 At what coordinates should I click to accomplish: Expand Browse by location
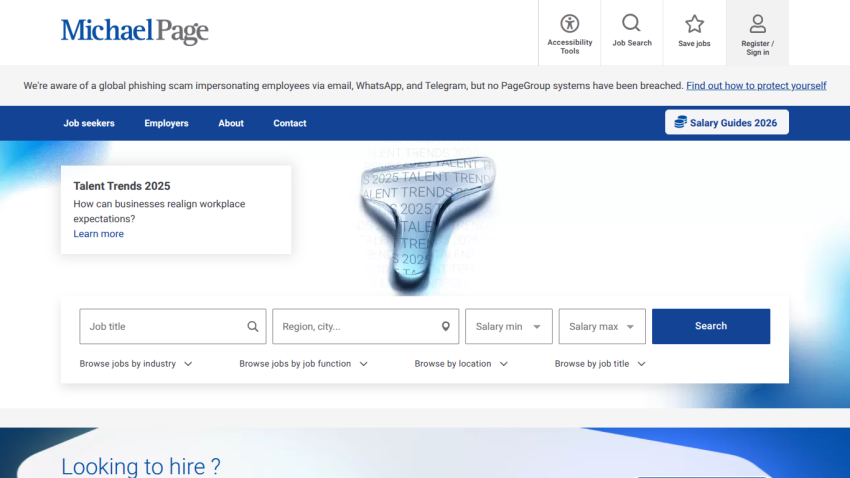(461, 364)
